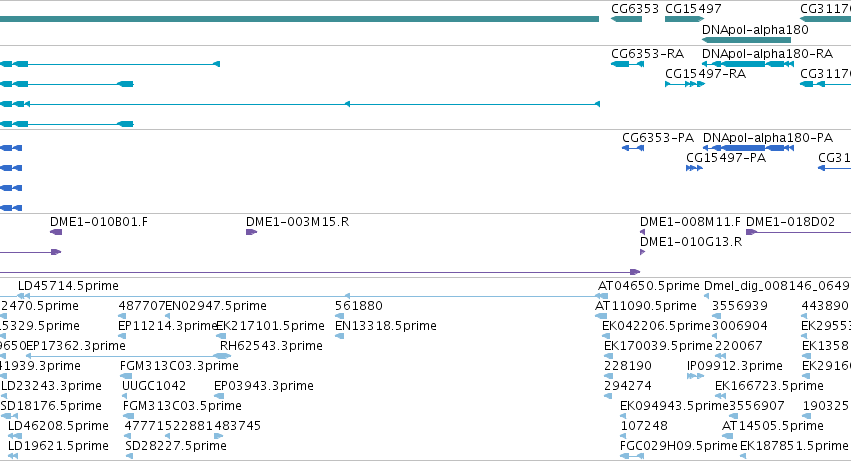Viewport: 851px width, 461px height.
Task: Select the 487707 EST label
Action: tap(142, 306)
